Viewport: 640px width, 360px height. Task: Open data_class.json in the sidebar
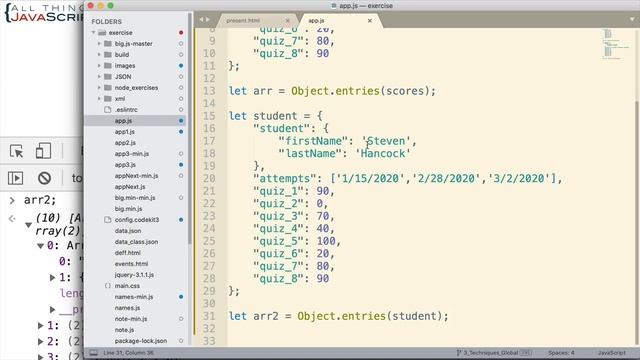click(136, 242)
